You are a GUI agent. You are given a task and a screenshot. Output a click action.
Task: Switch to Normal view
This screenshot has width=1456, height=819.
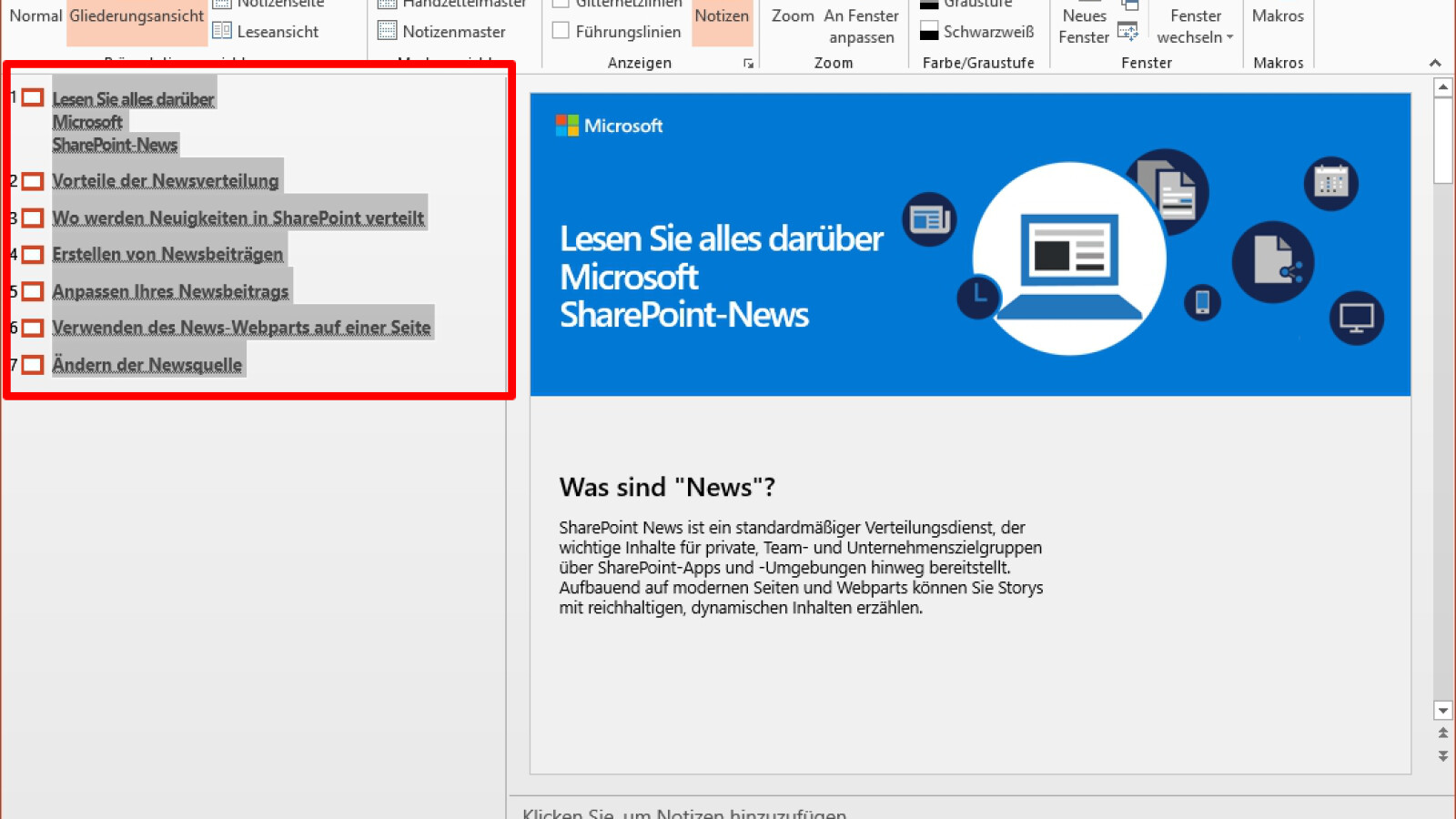pyautogui.click(x=35, y=16)
